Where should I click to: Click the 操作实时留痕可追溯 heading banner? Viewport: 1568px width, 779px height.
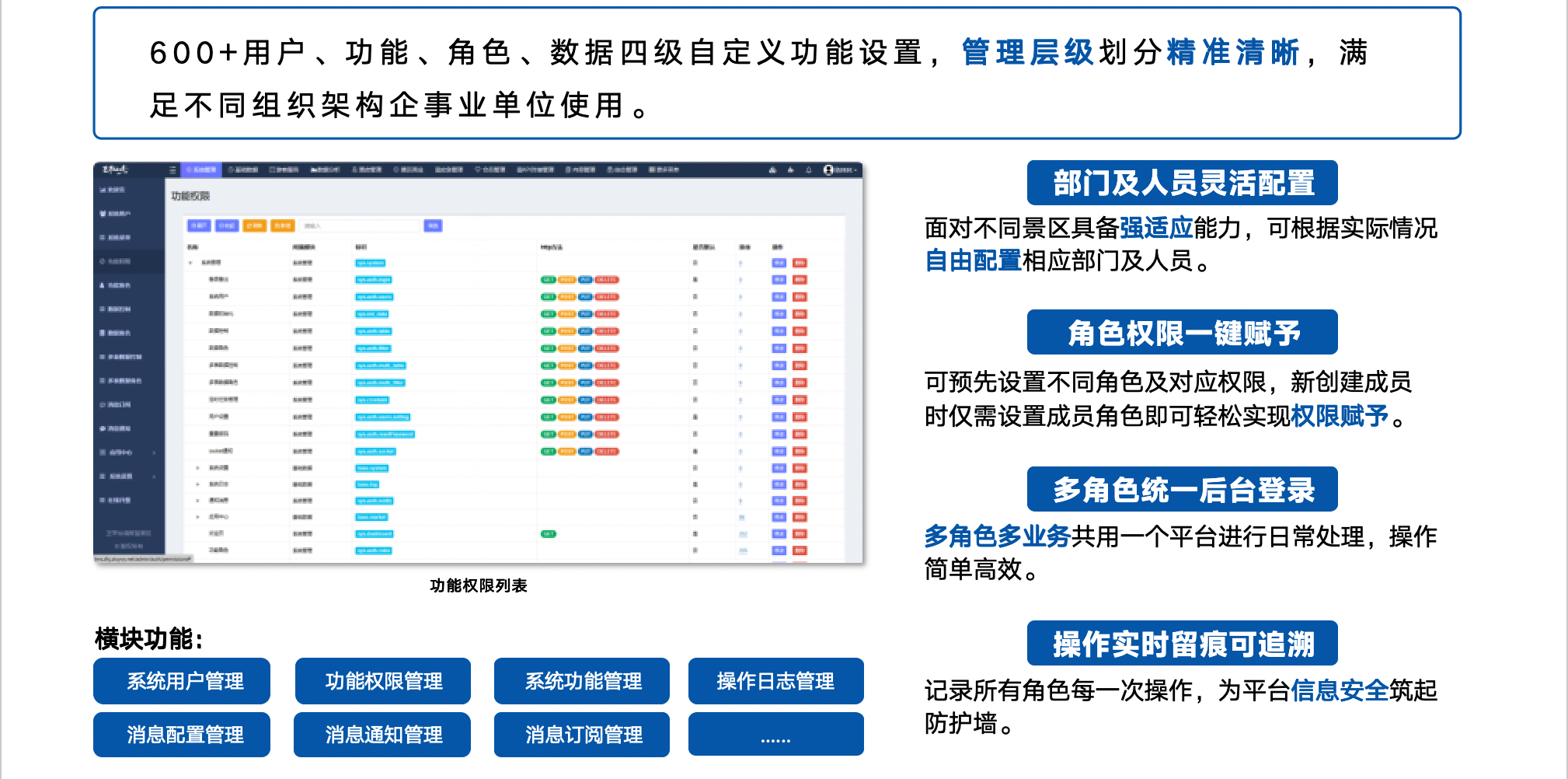tap(1183, 643)
